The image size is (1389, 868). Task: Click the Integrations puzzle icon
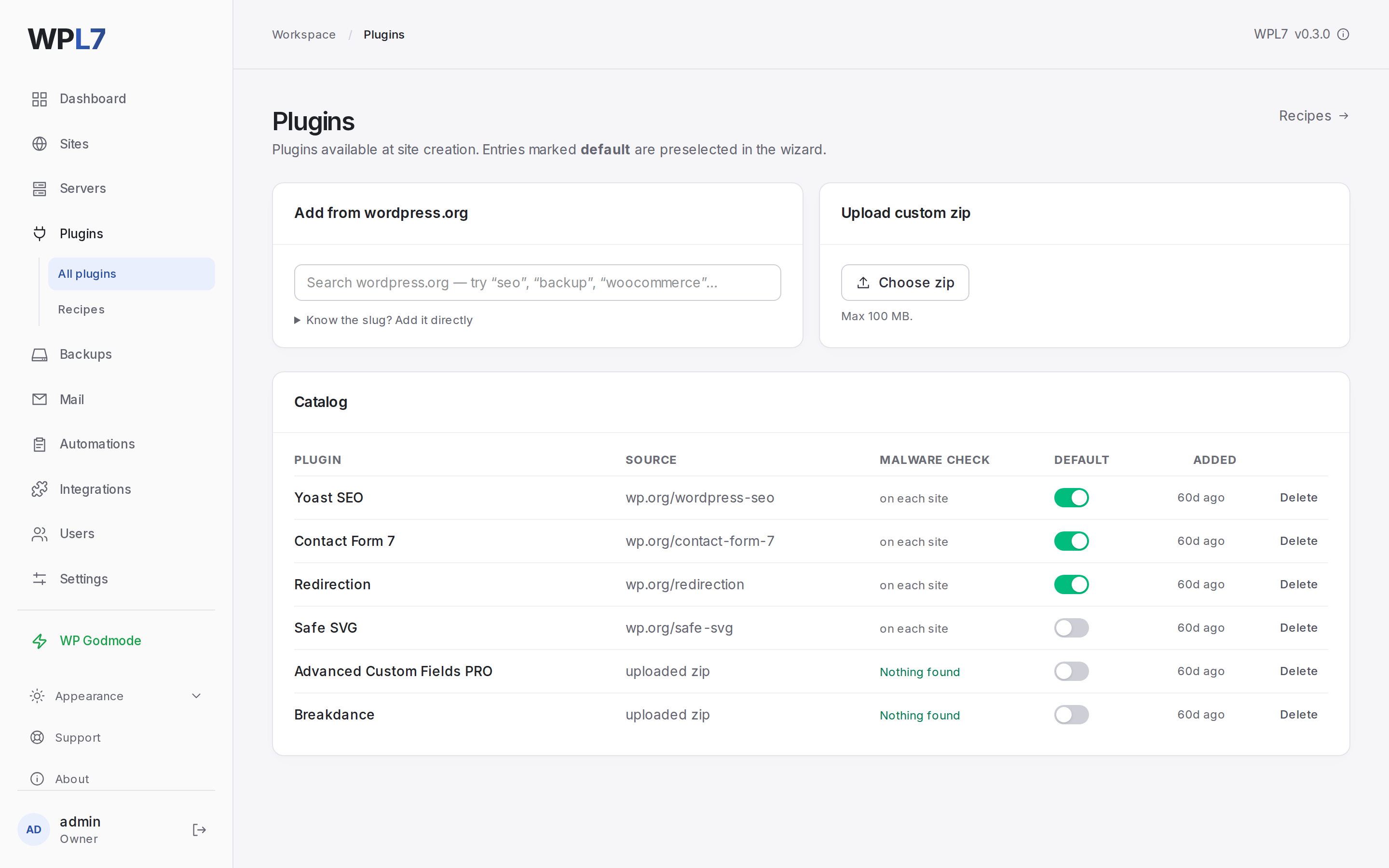tap(40, 489)
